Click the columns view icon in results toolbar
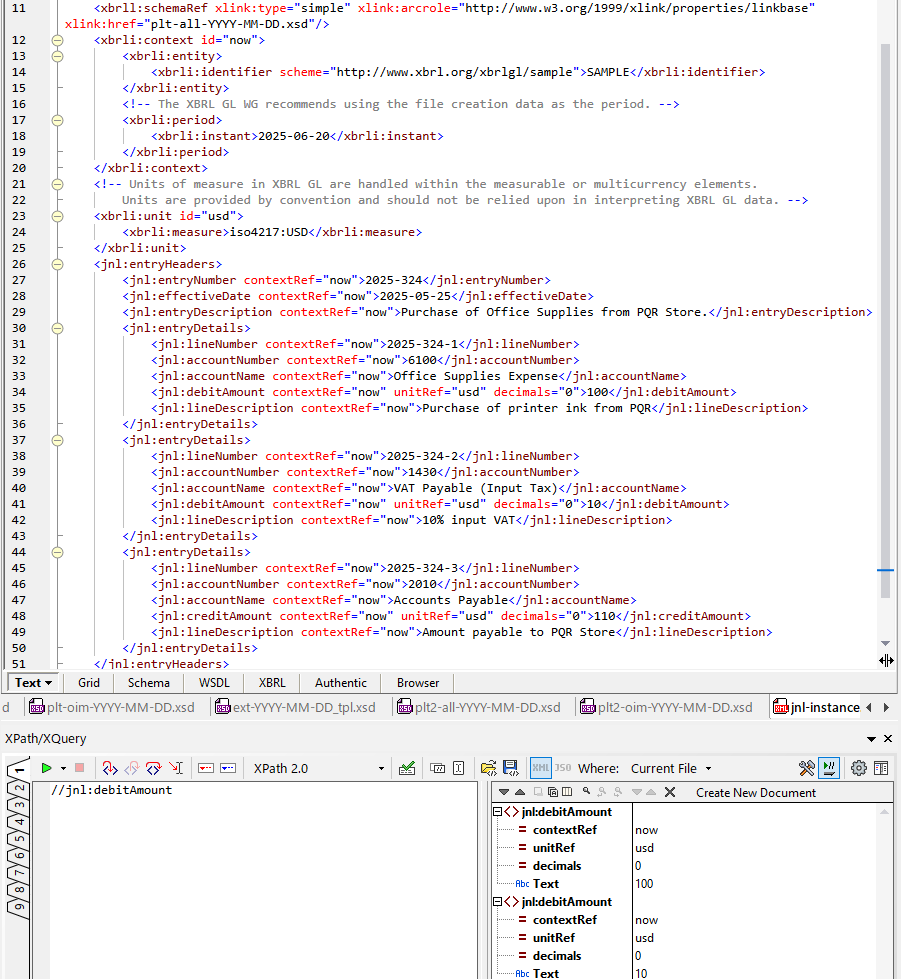The height and width of the screenshot is (979, 901). tap(567, 792)
